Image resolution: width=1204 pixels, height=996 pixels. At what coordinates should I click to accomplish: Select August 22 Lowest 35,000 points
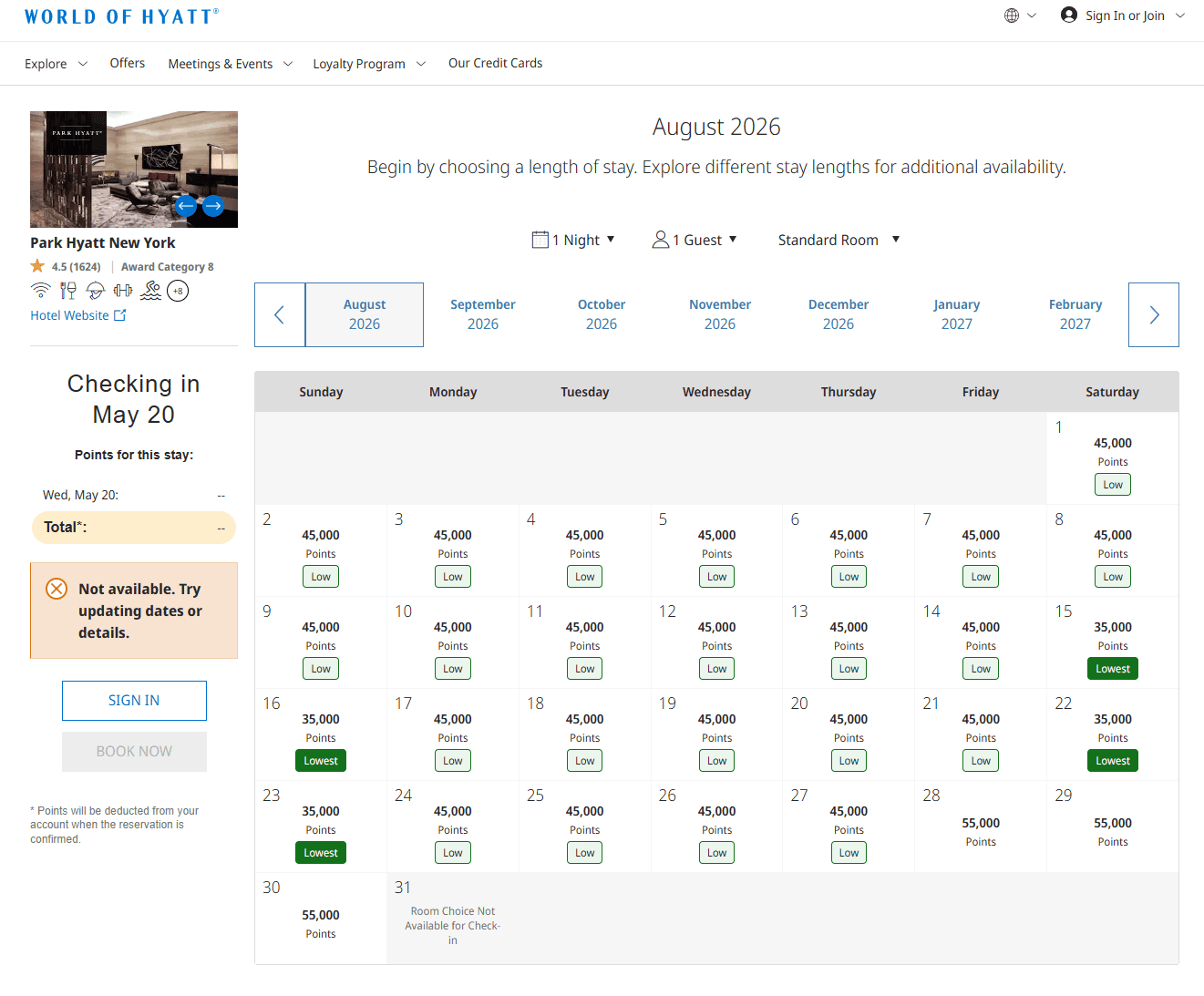click(1112, 735)
